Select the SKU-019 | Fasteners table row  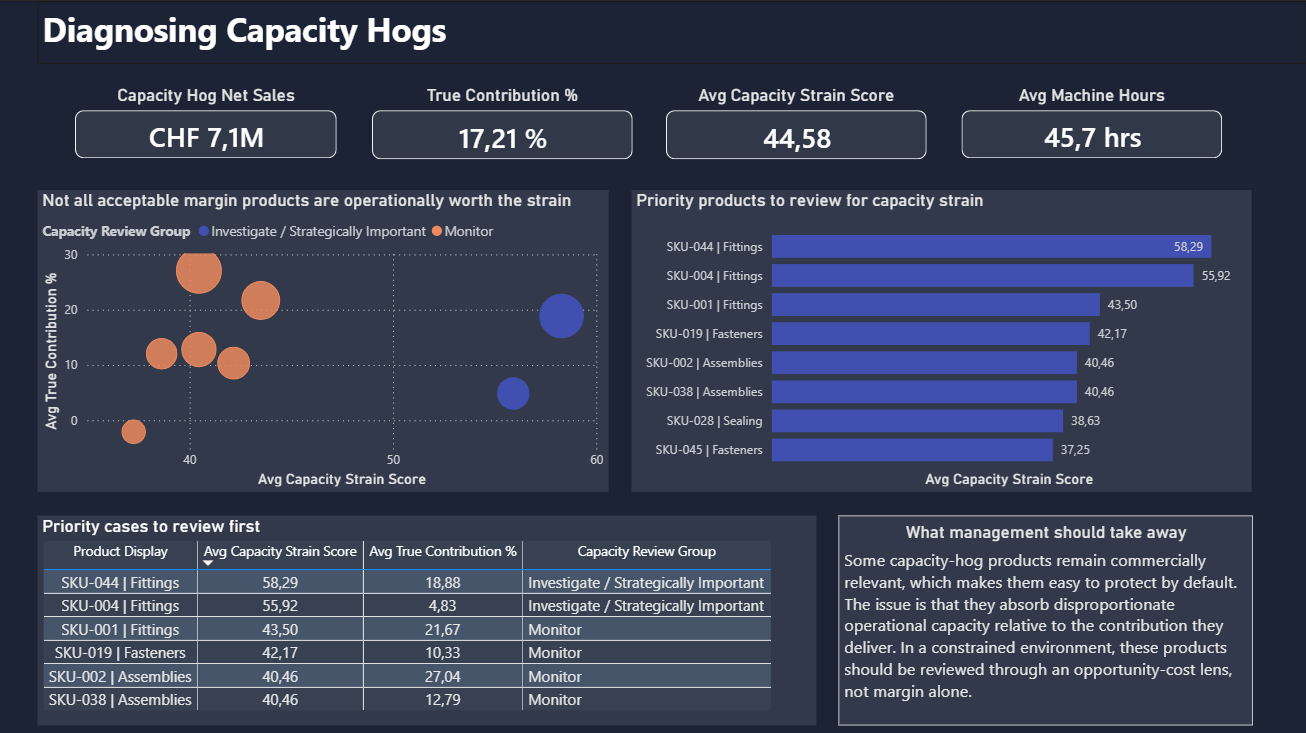[x=120, y=652]
